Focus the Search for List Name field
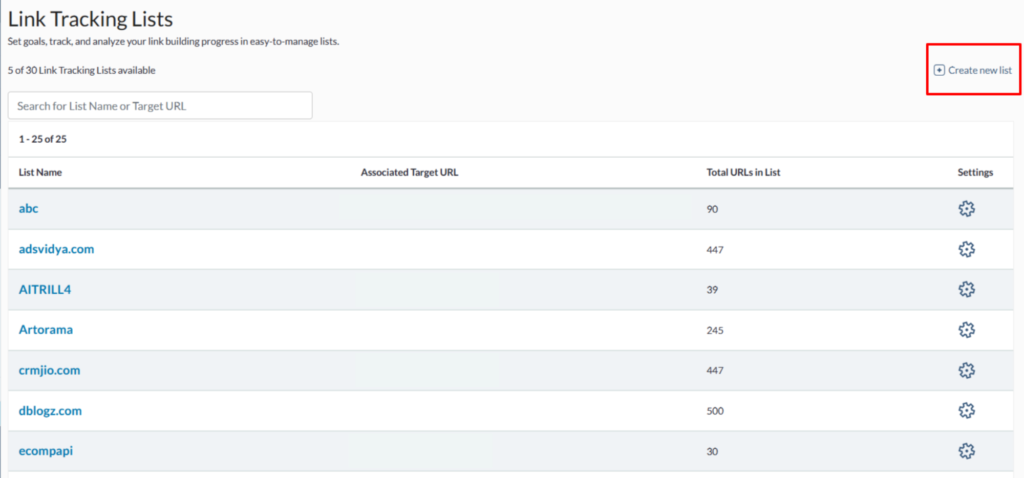 pyautogui.click(x=160, y=105)
